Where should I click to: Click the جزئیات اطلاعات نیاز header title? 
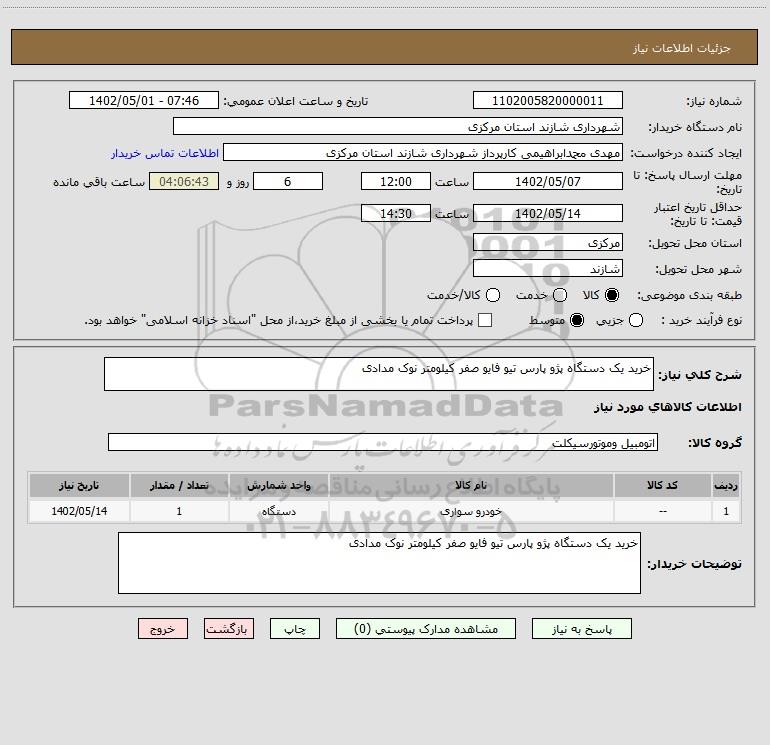point(681,48)
